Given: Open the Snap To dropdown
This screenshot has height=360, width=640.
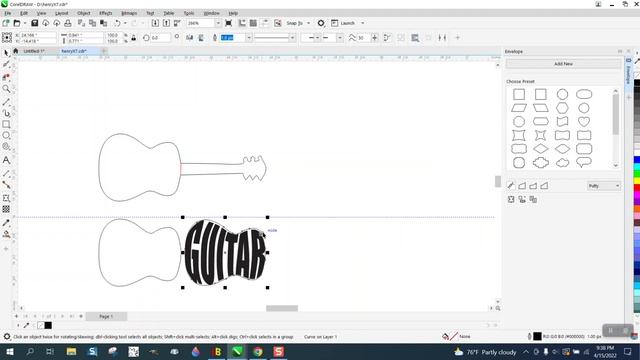Looking at the screenshot, I should 309,23.
